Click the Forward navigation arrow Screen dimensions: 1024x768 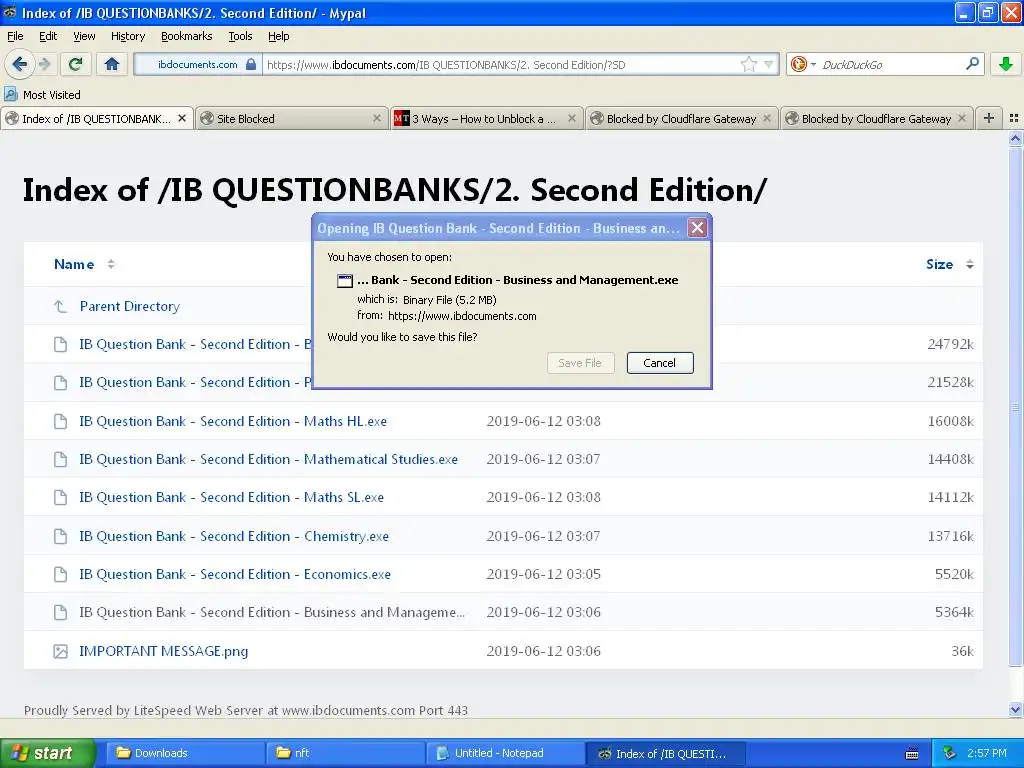point(44,64)
